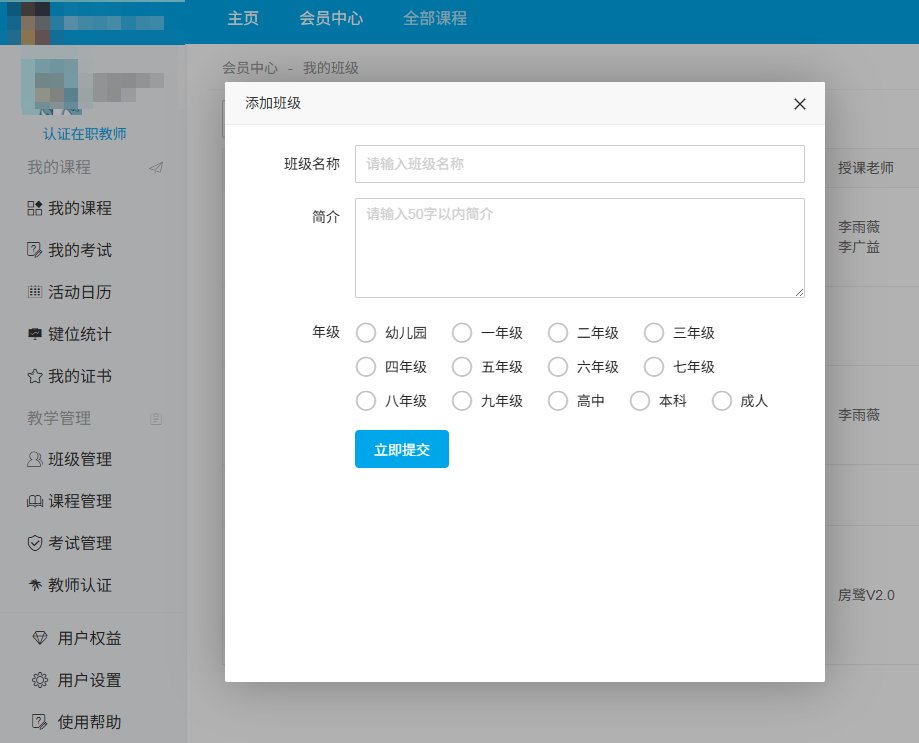Choose the 高中 radio option
Viewport: 919px width, 743px height.
[558, 401]
